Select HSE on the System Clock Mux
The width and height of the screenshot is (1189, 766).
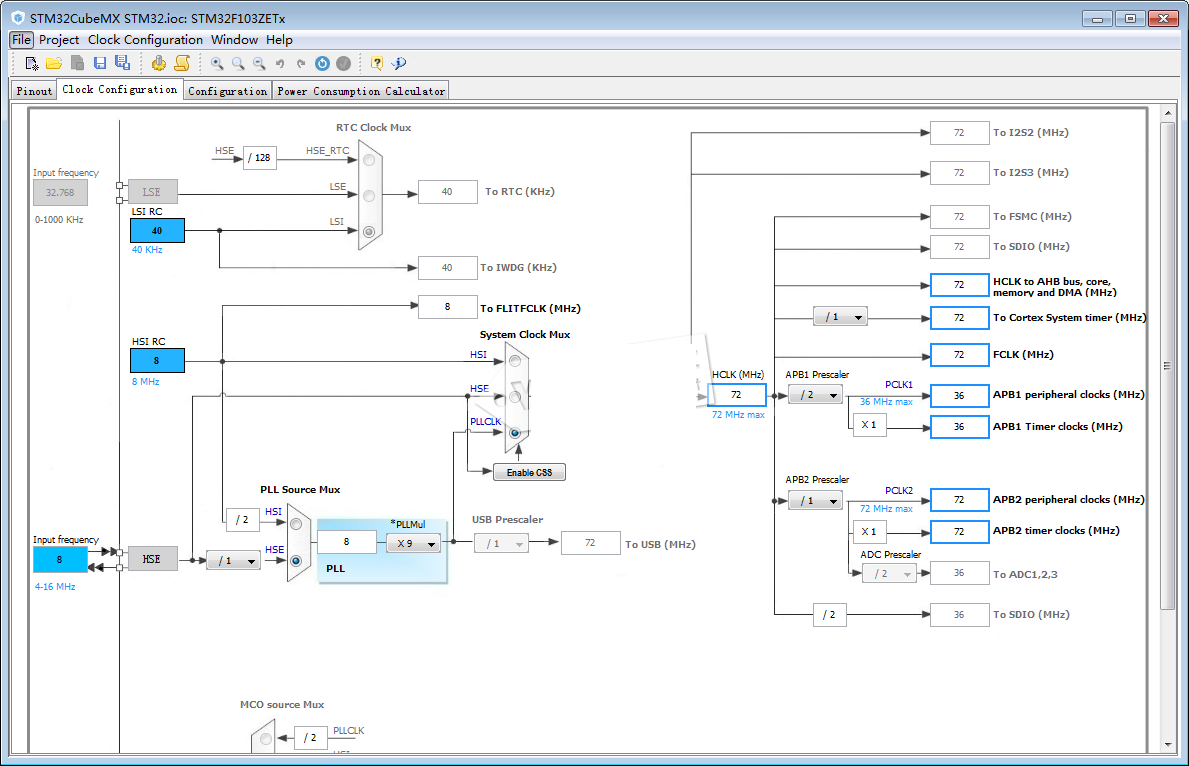point(515,397)
